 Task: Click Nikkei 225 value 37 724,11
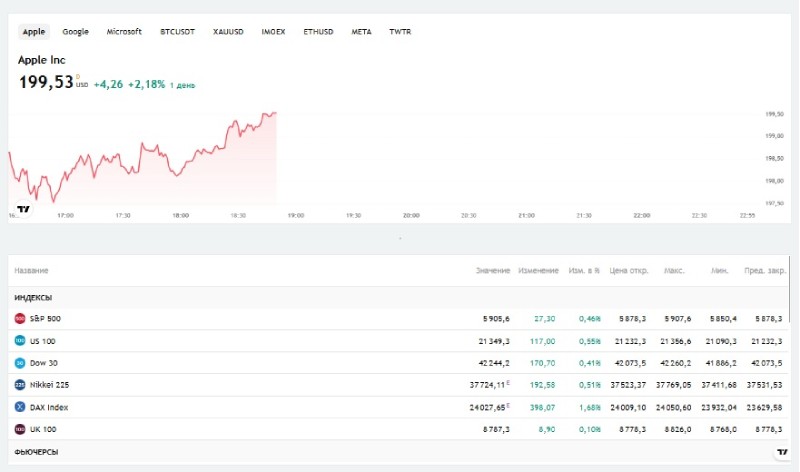487,385
